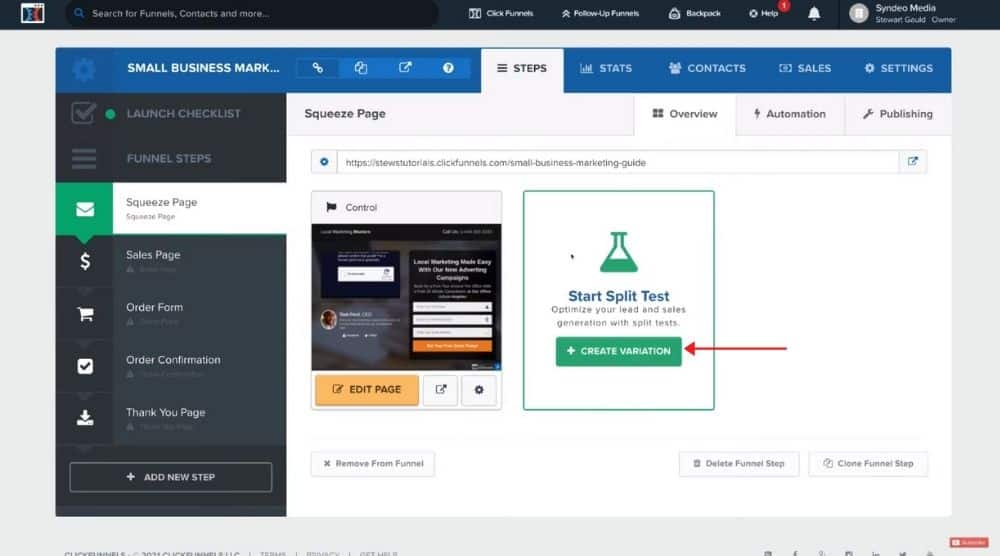Viewport: 1000px width, 556px height.
Task: Open the Syndeo Media account menu
Action: coord(902,13)
